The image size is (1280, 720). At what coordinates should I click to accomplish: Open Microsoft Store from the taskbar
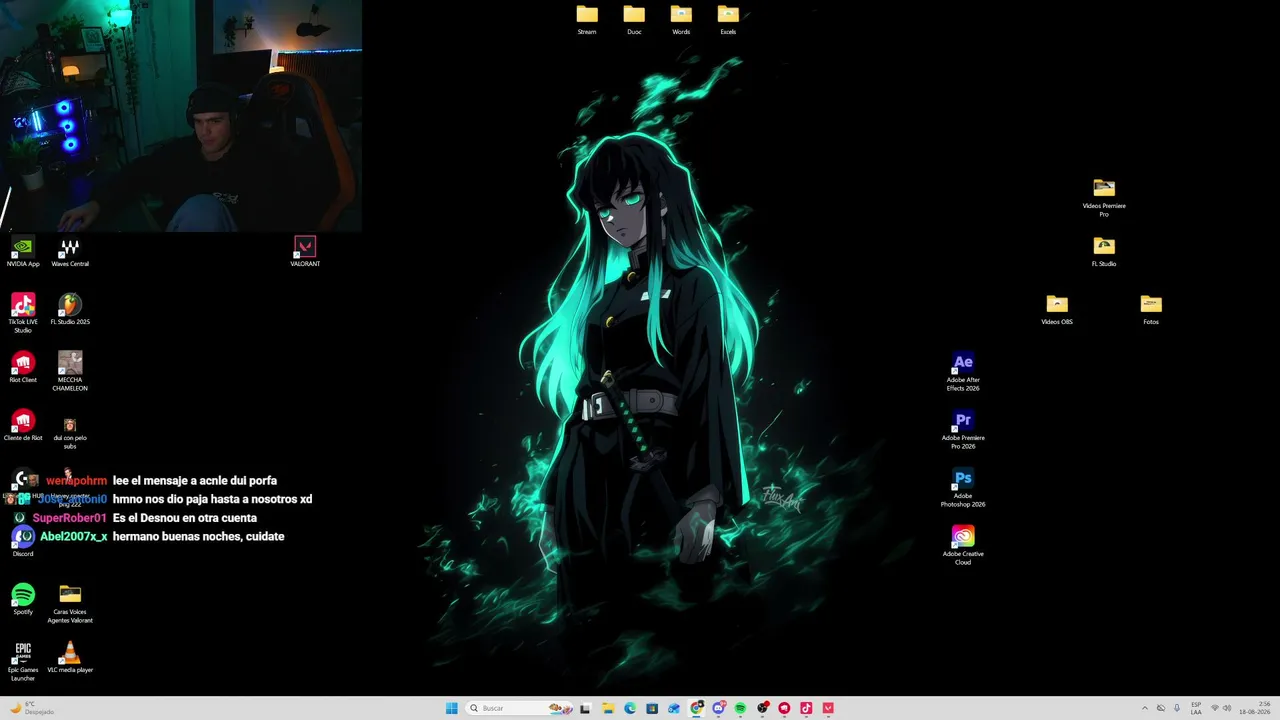[652, 708]
